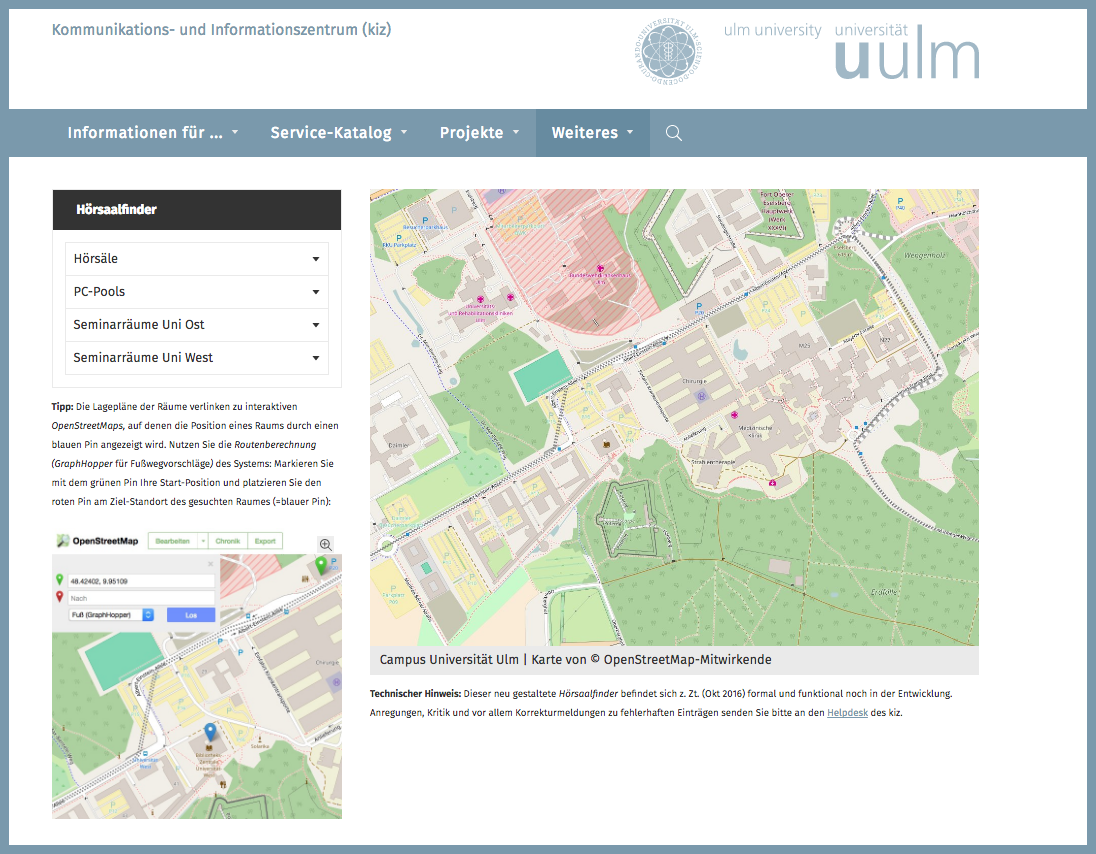Click the green start pin beside the coordinates

[x=60, y=580]
